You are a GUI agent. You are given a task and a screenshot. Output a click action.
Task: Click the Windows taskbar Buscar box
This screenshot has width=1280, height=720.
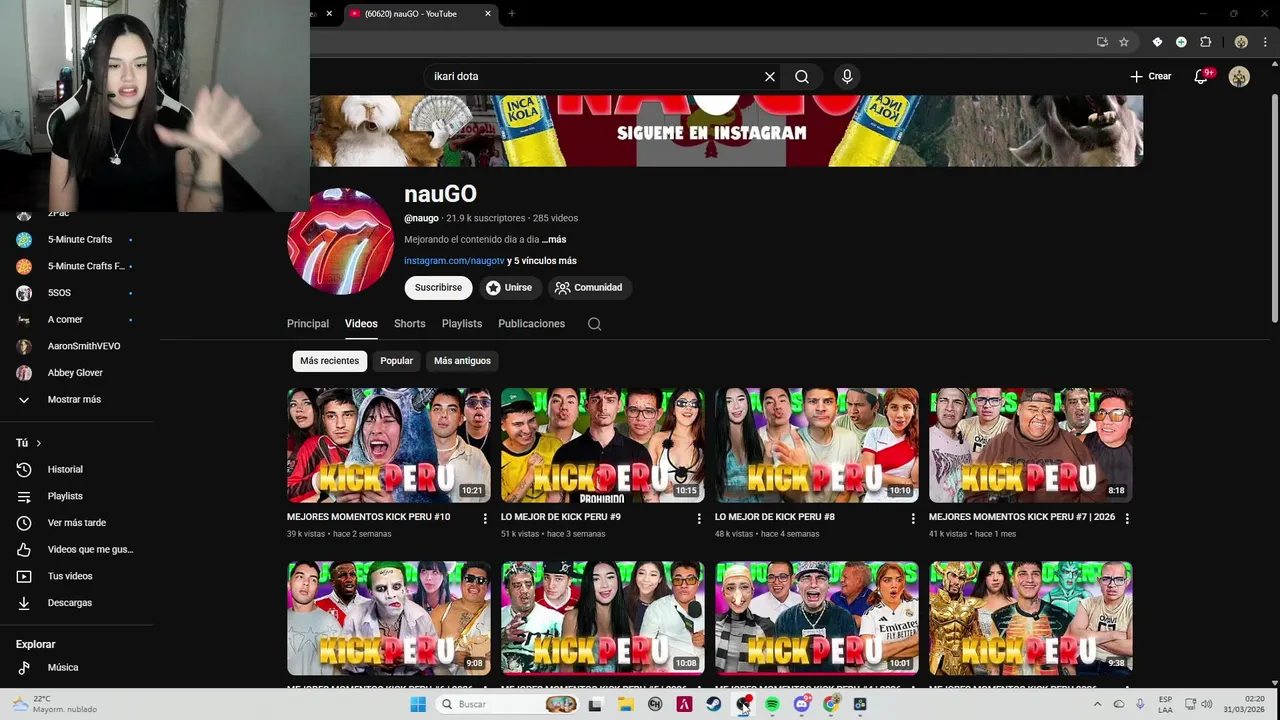click(508, 704)
